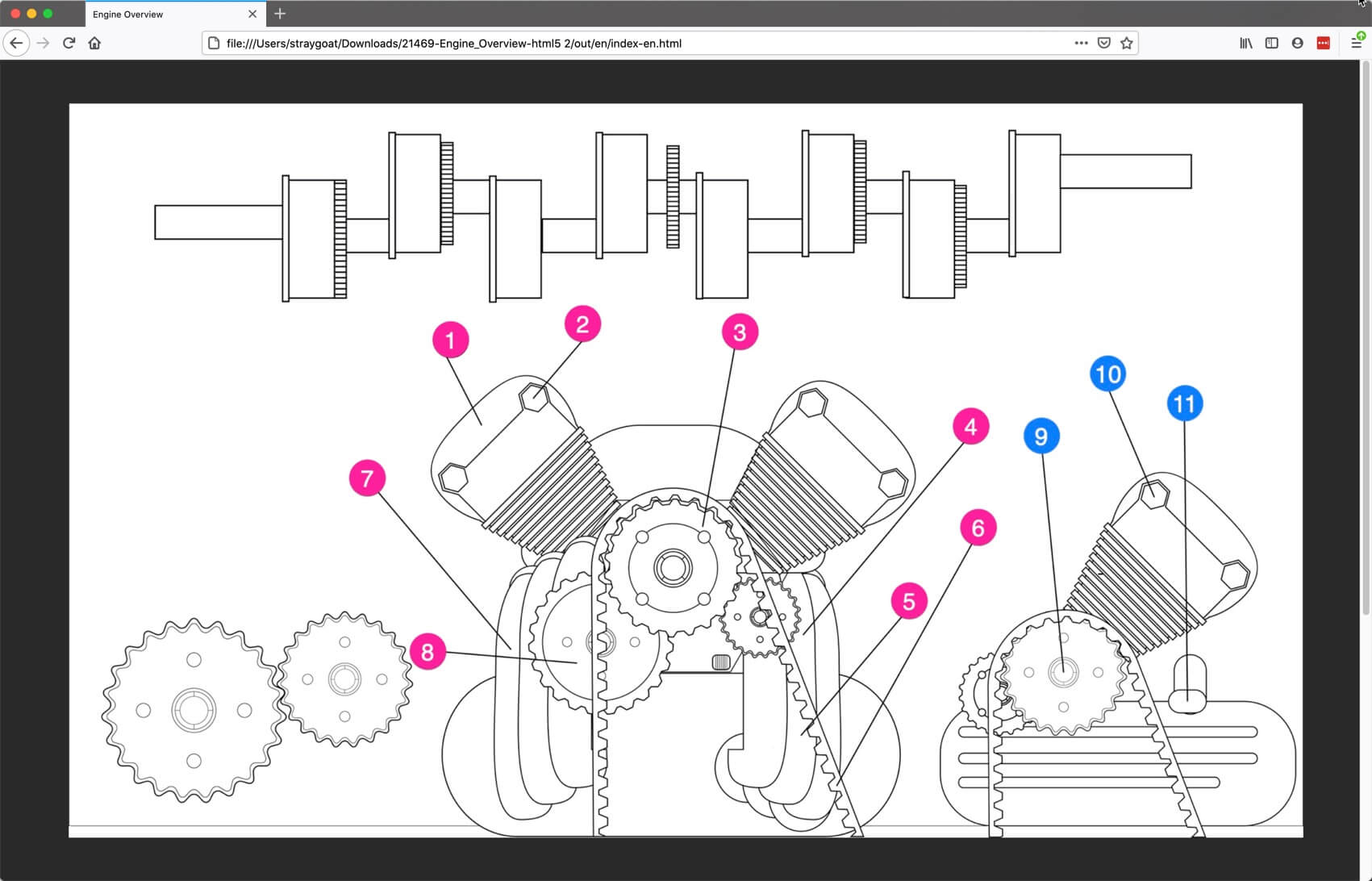Open the Firefox account menu
Screen dimensions: 1372x881
(1298, 43)
